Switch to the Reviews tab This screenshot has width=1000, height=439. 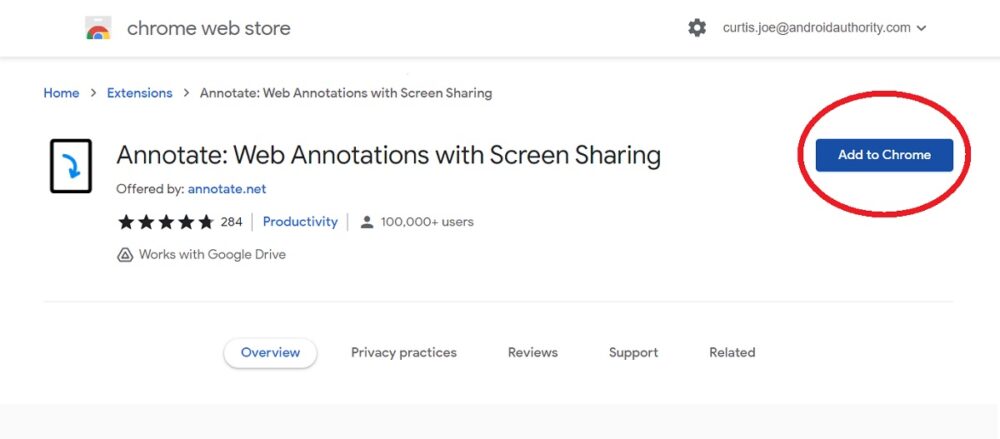(533, 352)
